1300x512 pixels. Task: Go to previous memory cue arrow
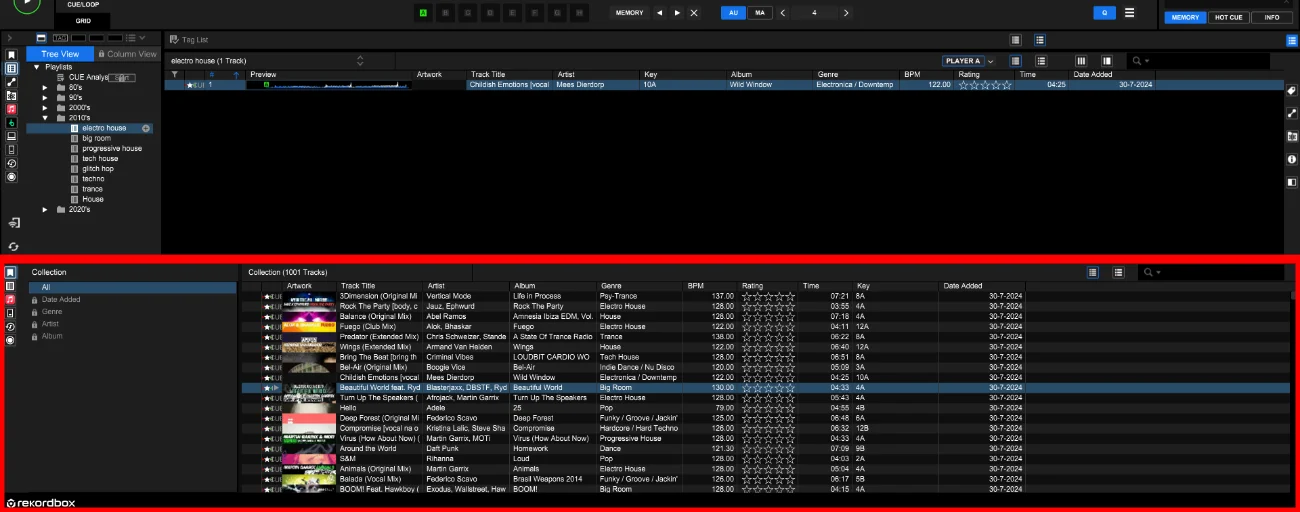tap(659, 13)
